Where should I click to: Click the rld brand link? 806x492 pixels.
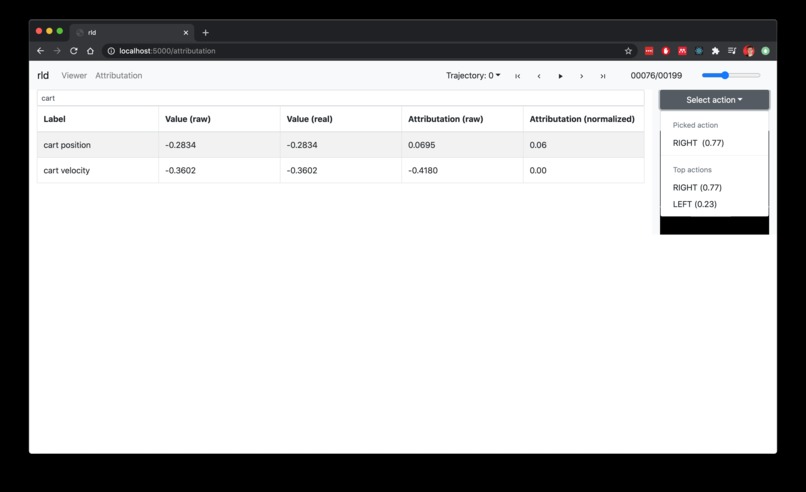(x=43, y=76)
